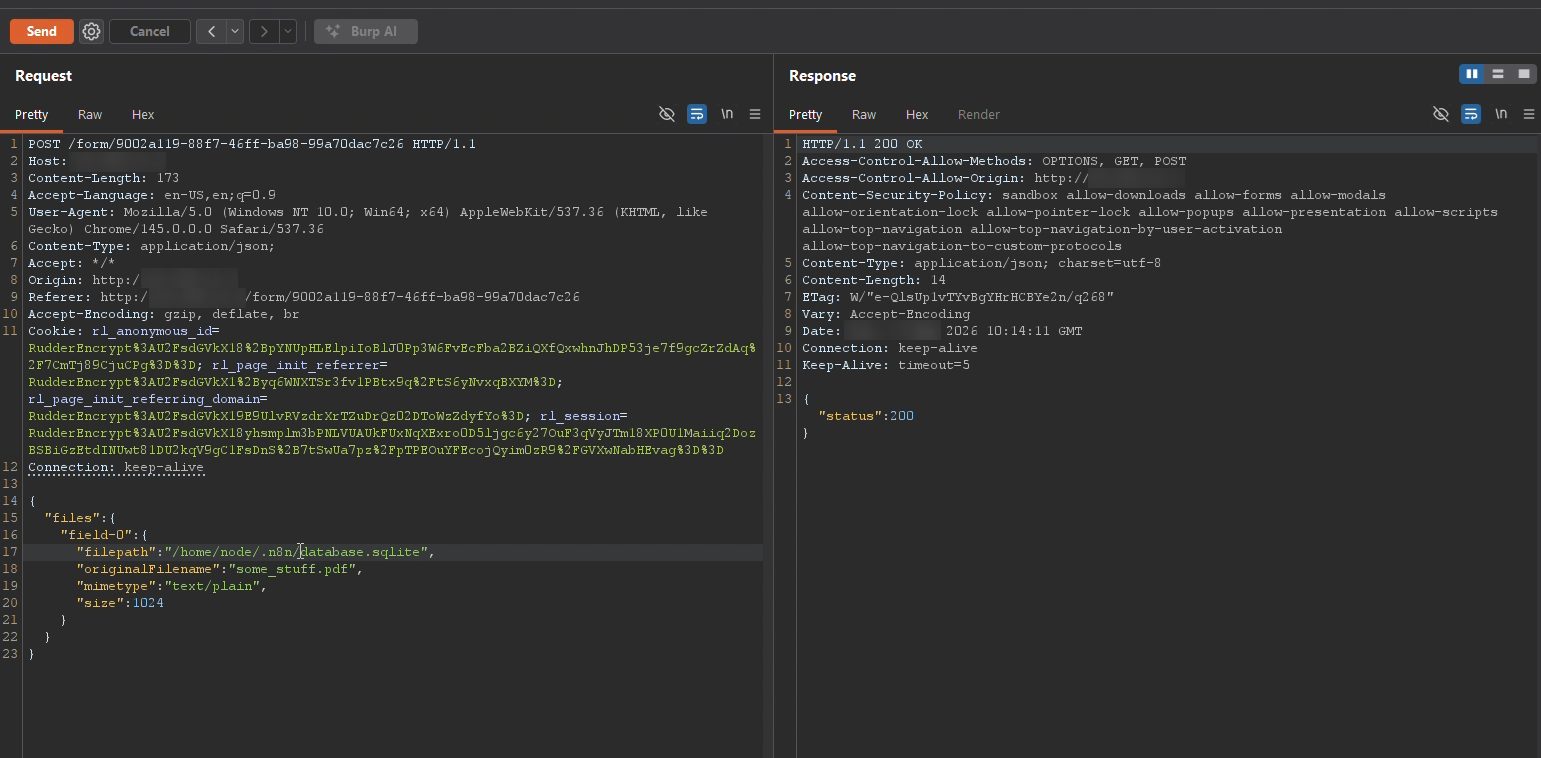Go forward to next request in history
This screenshot has height=758, width=1541.
pos(264,32)
